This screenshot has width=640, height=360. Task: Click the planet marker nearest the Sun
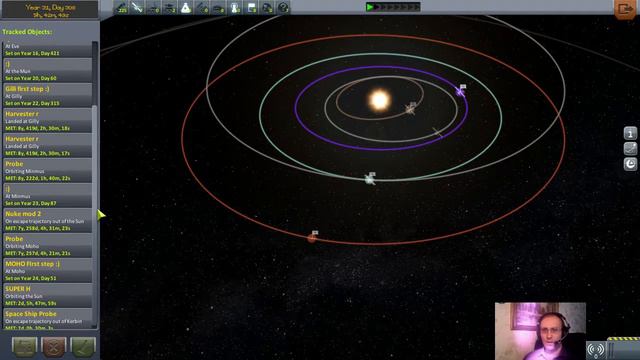pyautogui.click(x=410, y=109)
